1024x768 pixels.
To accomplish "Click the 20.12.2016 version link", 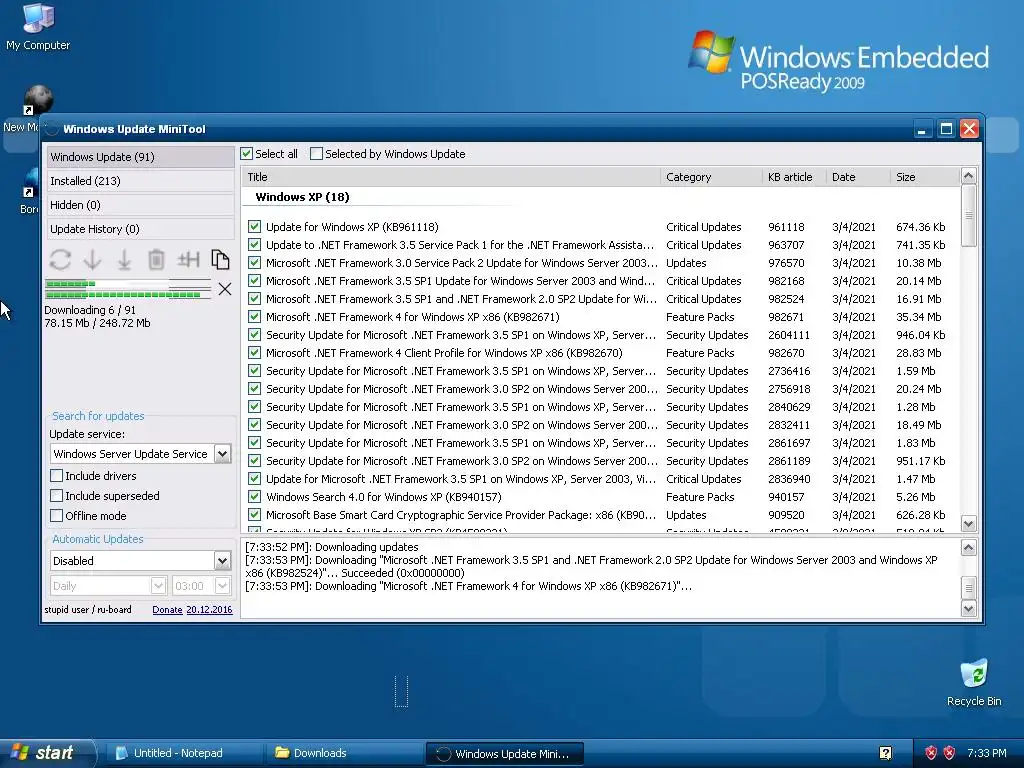I will [x=209, y=610].
